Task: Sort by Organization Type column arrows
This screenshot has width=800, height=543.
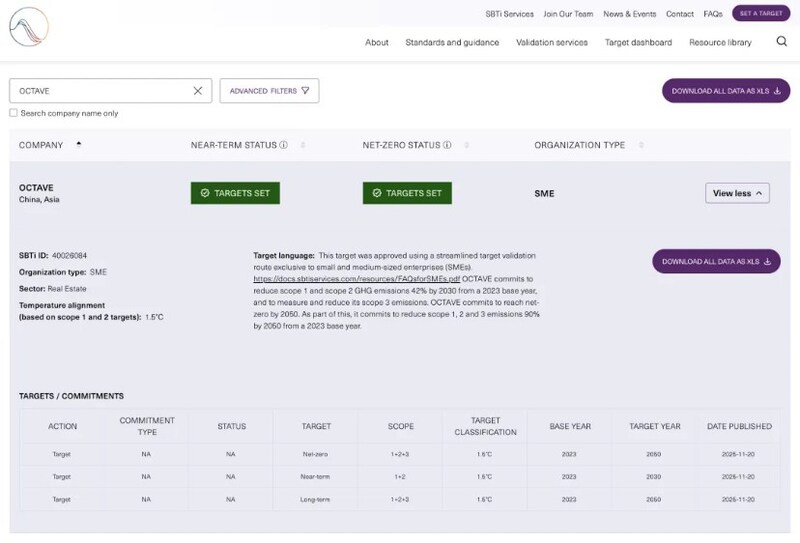Action: click(x=641, y=145)
